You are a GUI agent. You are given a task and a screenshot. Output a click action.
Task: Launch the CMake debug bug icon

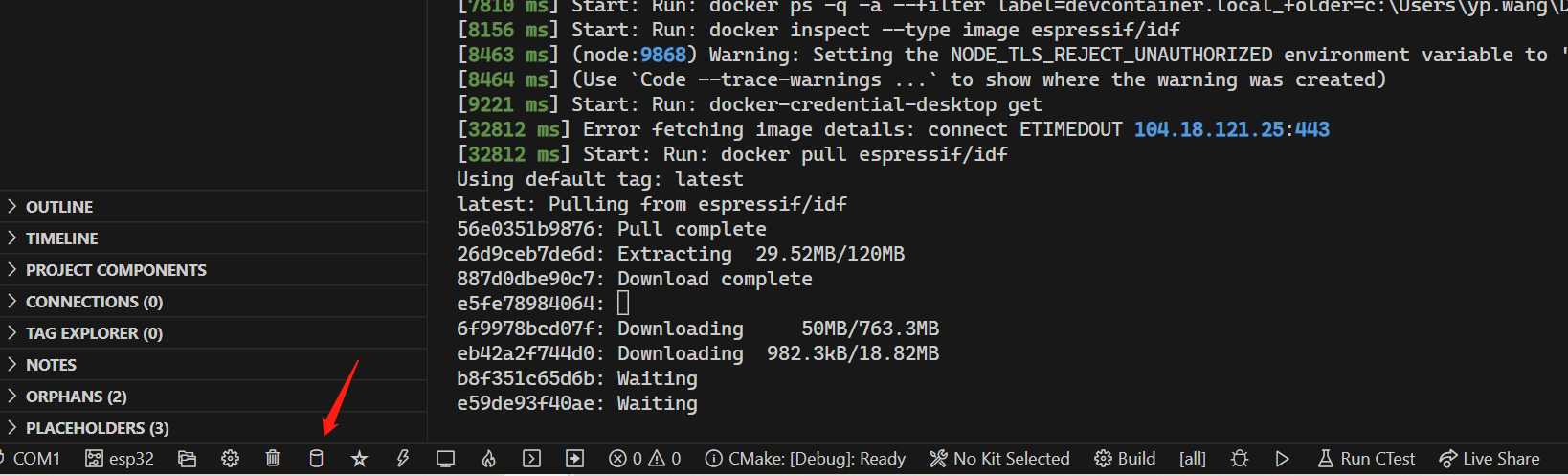click(x=1240, y=459)
